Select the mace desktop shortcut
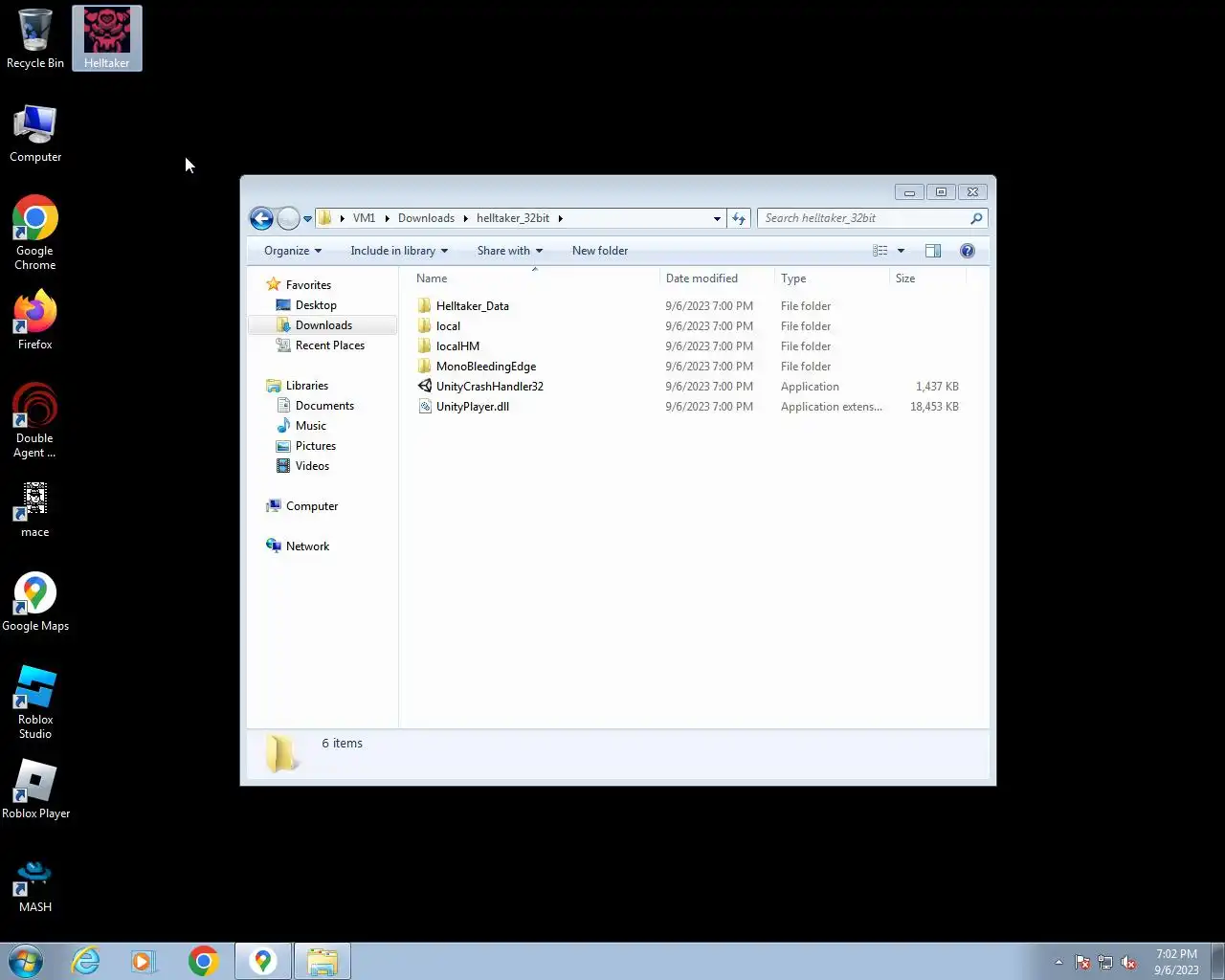This screenshot has height=980, width=1225. (x=35, y=508)
